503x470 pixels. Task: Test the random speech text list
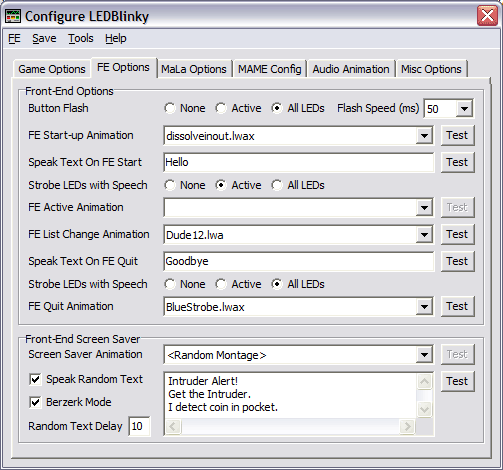tap(457, 381)
